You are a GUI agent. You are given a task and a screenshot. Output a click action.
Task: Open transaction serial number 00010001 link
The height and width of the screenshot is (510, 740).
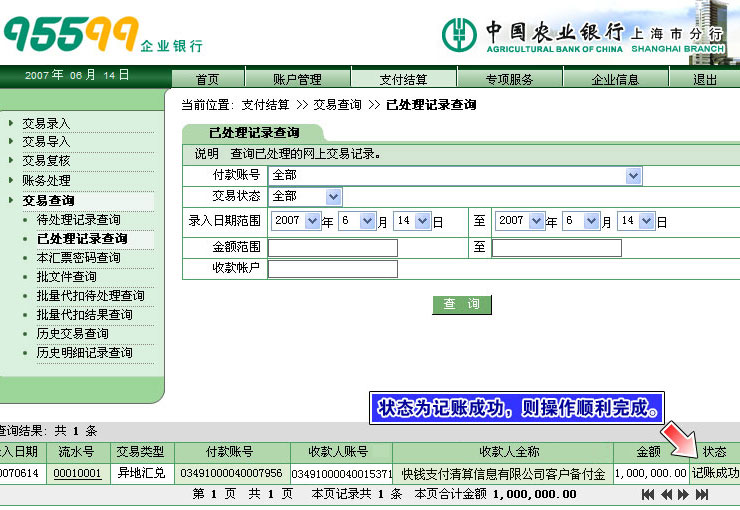77,473
